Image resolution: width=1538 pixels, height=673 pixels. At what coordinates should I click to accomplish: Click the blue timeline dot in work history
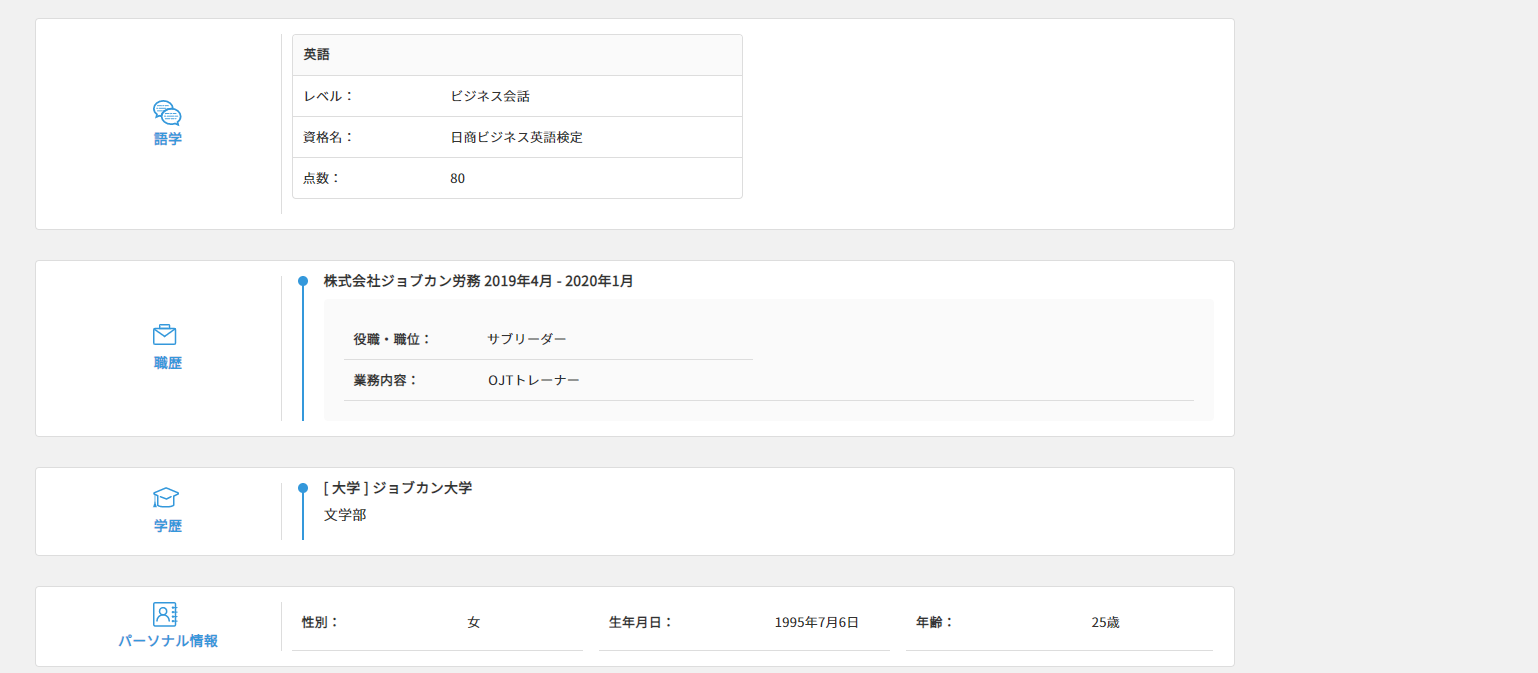(303, 281)
